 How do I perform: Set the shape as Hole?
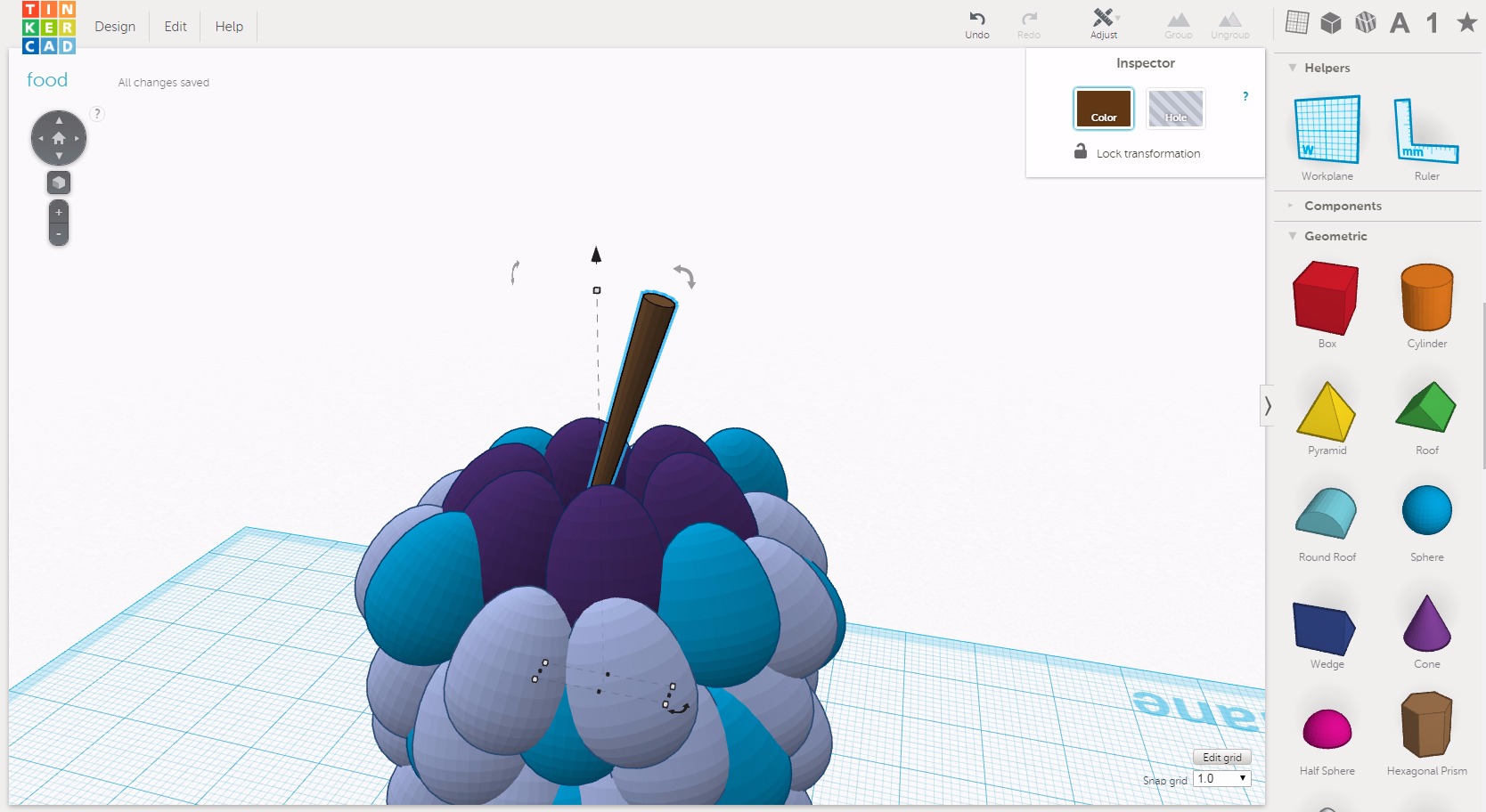[1176, 109]
